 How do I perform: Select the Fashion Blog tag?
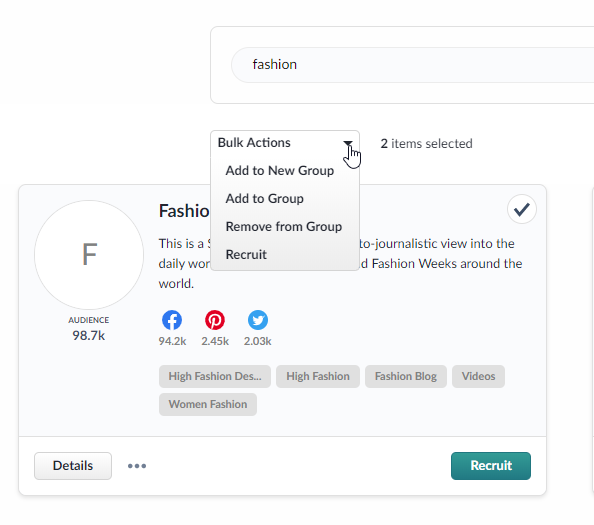(x=406, y=377)
